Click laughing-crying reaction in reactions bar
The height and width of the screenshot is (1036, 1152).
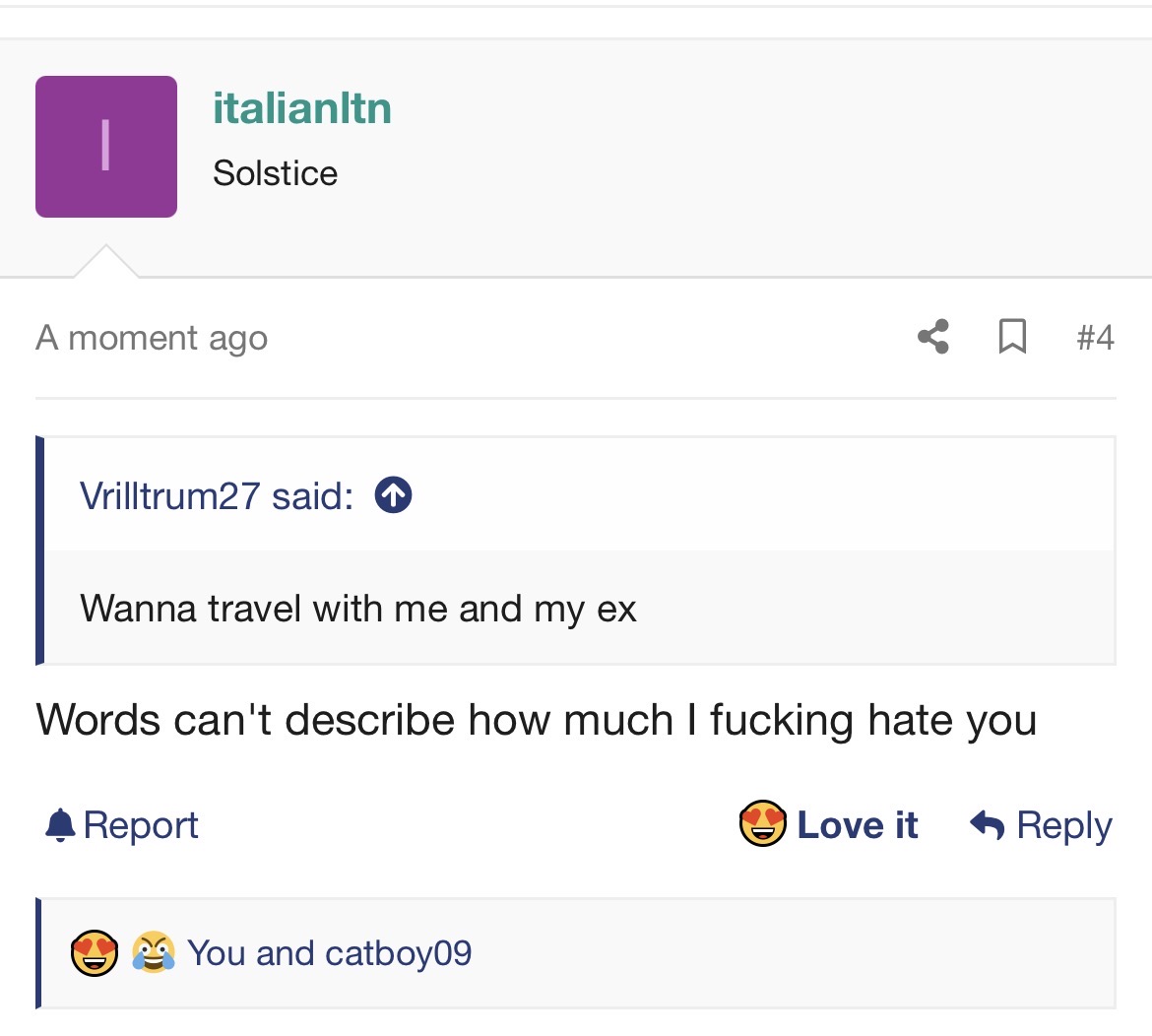154,952
